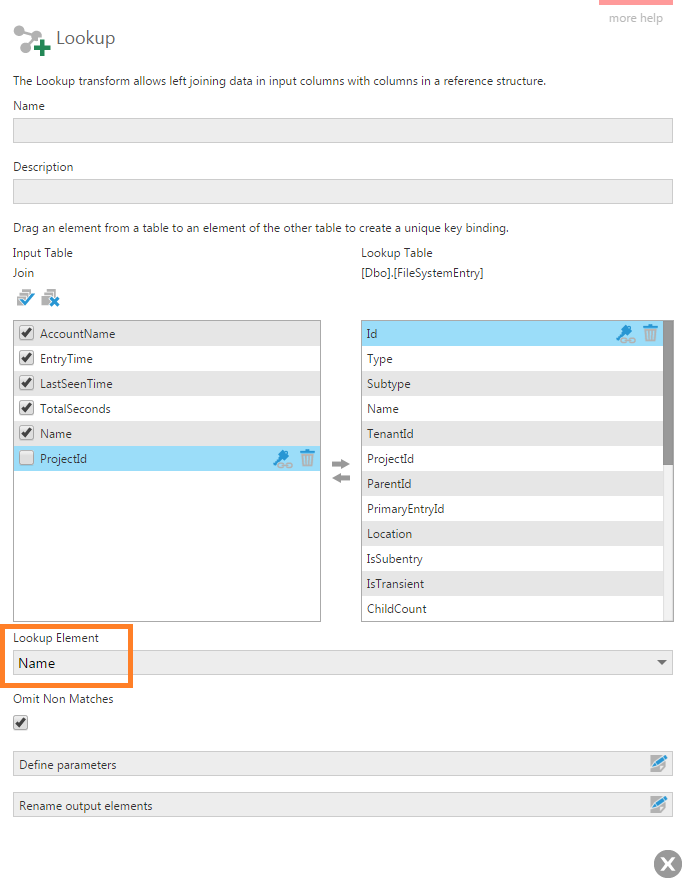Select the check-all columns icon
Image resolution: width=682 pixels, height=878 pixels.
(25, 297)
